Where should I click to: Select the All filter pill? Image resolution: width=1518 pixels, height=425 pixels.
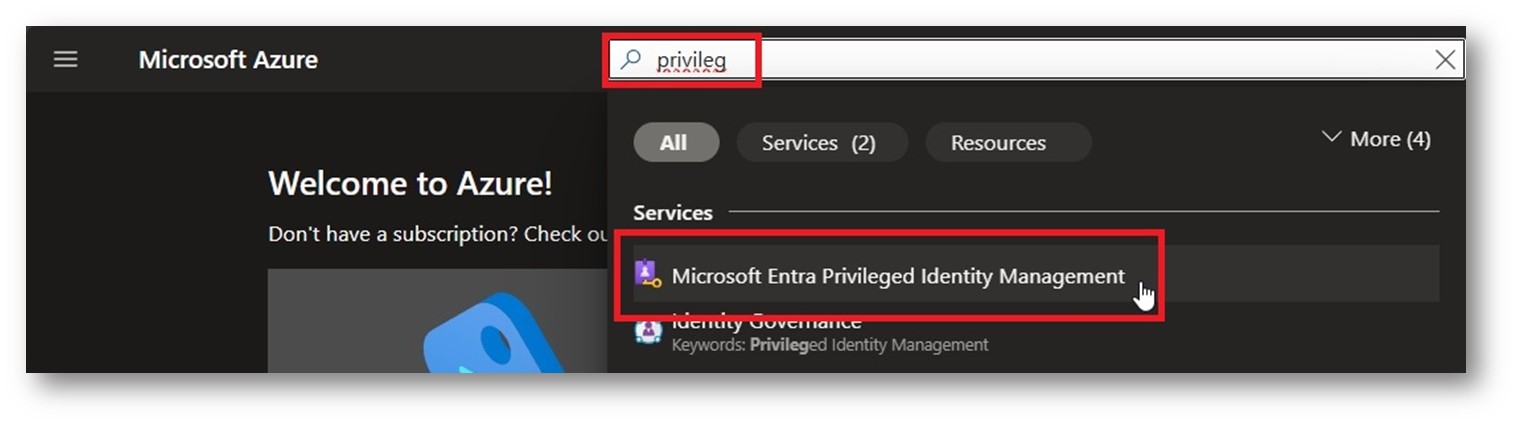click(x=675, y=143)
